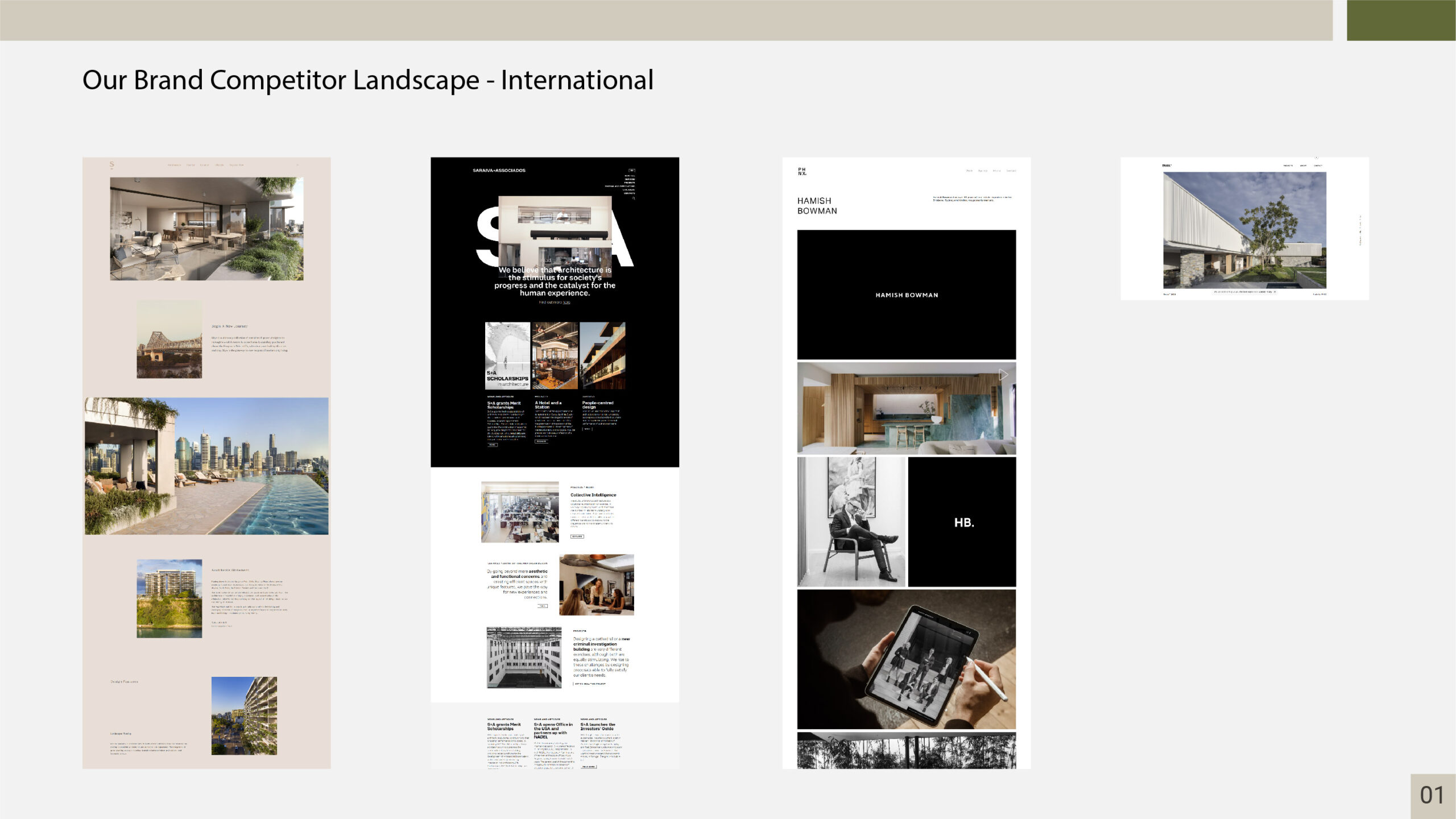Open the Projects item in S+A menu
Viewport: 1456px width, 819px height.
coord(629,183)
